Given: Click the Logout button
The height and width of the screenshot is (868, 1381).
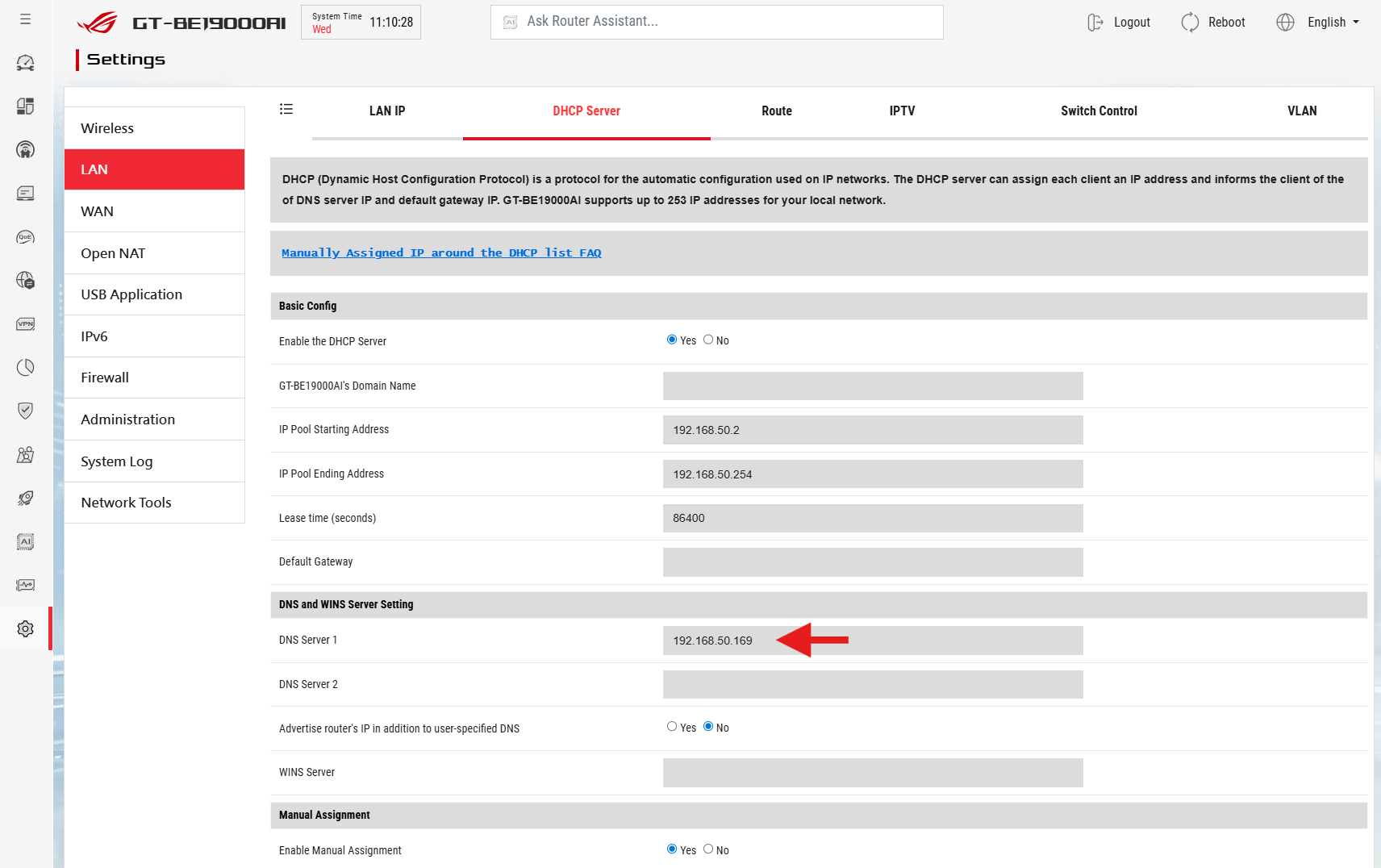Looking at the screenshot, I should (1119, 23).
